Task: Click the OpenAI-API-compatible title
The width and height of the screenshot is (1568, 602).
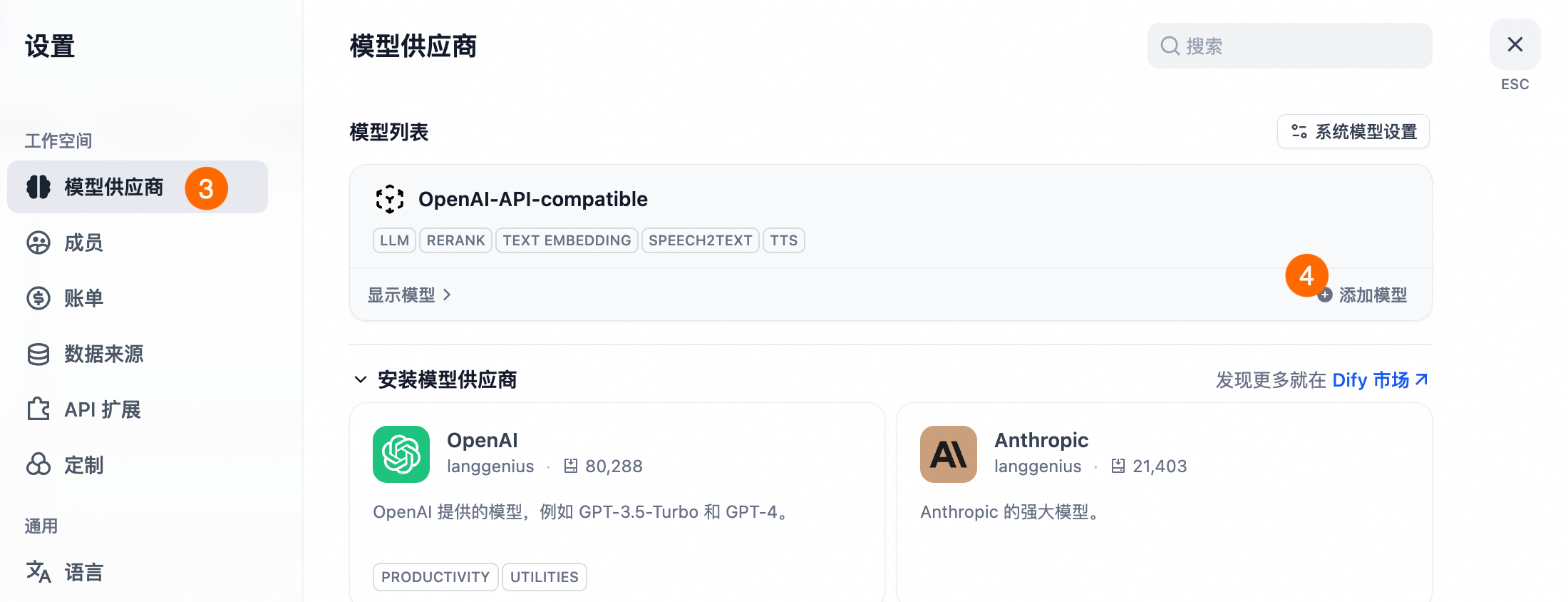Action: pyautogui.click(x=533, y=199)
